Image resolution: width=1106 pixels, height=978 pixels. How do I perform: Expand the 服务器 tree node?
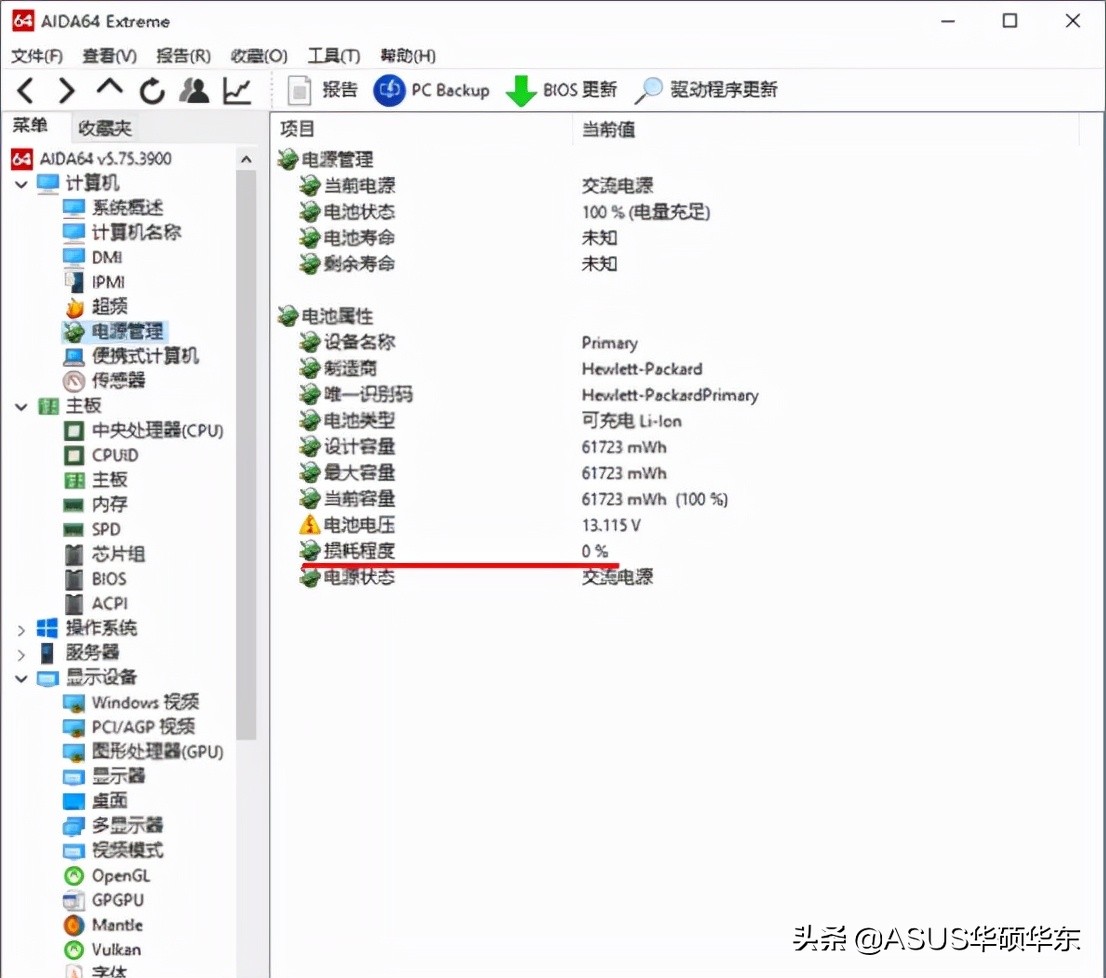tap(20, 653)
